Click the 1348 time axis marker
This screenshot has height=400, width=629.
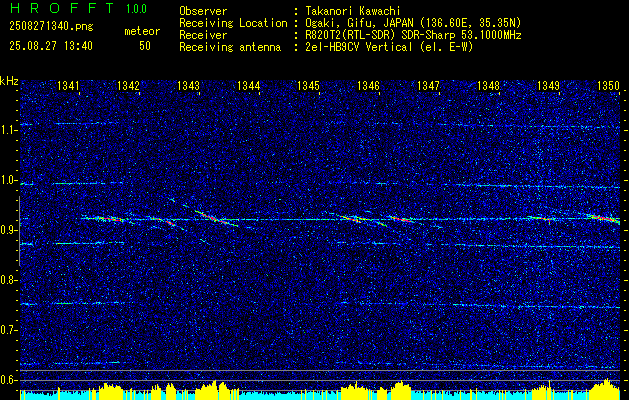click(489, 85)
